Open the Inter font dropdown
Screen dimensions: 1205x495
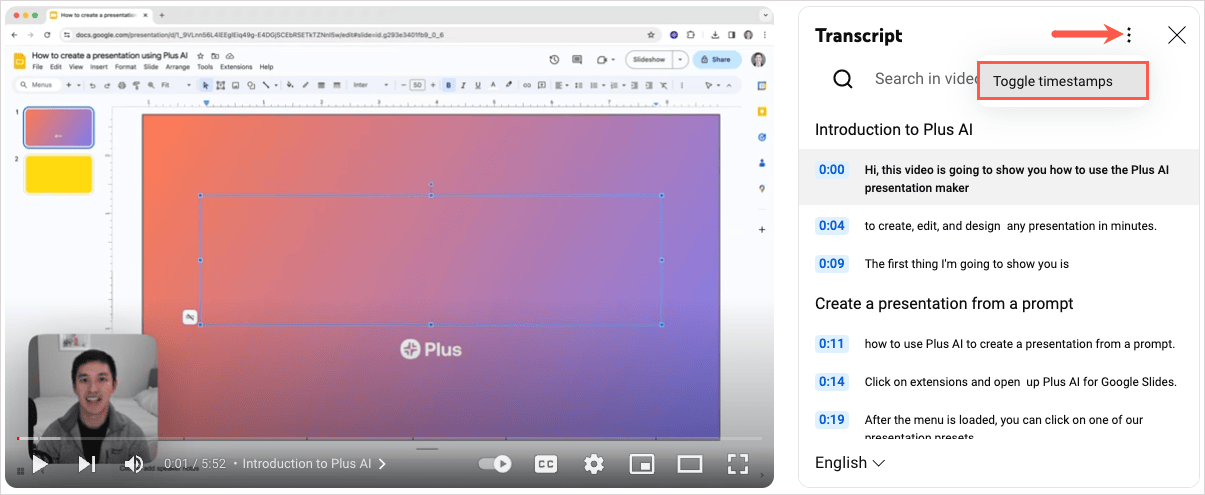click(x=372, y=85)
